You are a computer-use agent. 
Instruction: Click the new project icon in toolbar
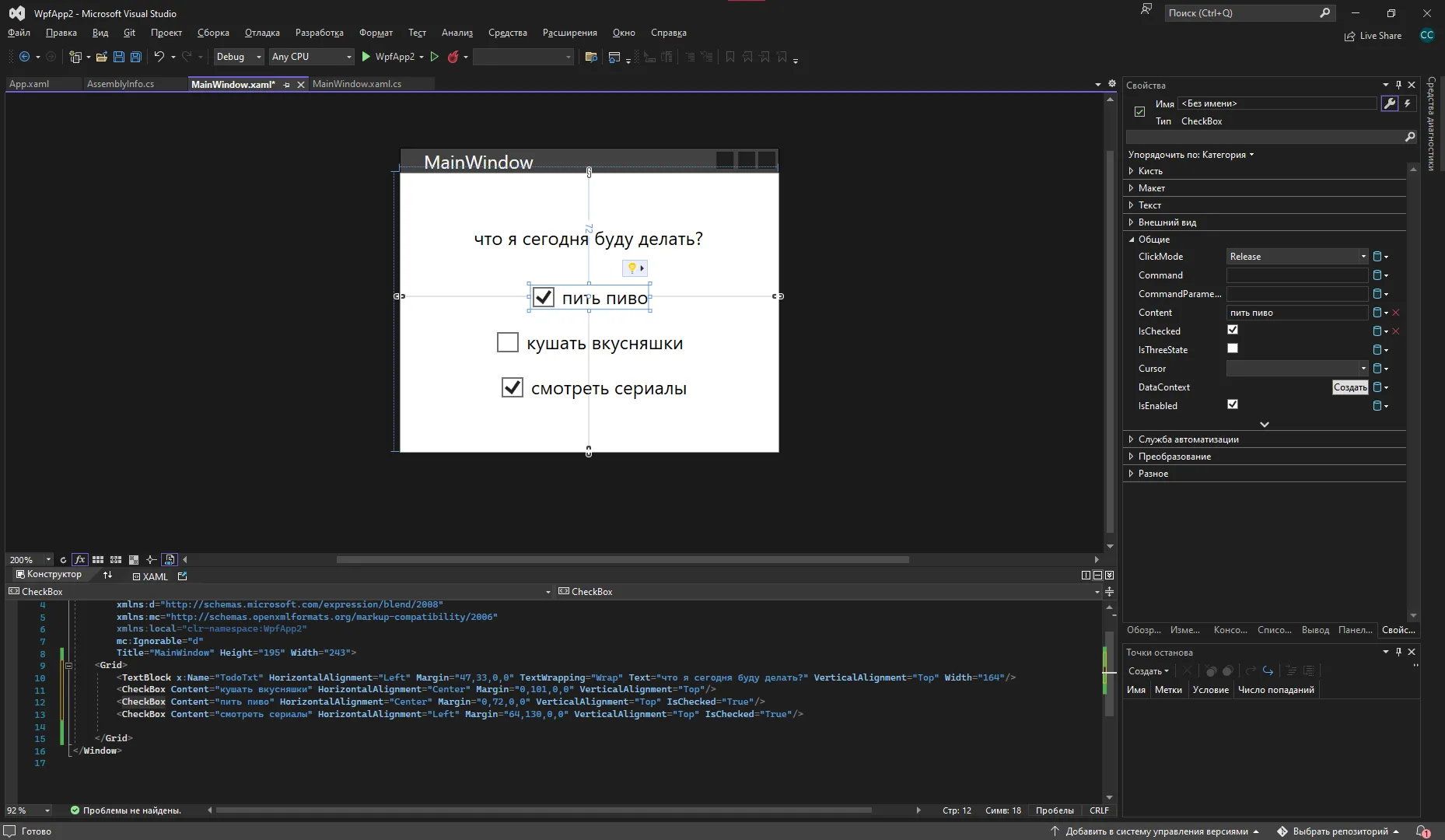pos(75,57)
